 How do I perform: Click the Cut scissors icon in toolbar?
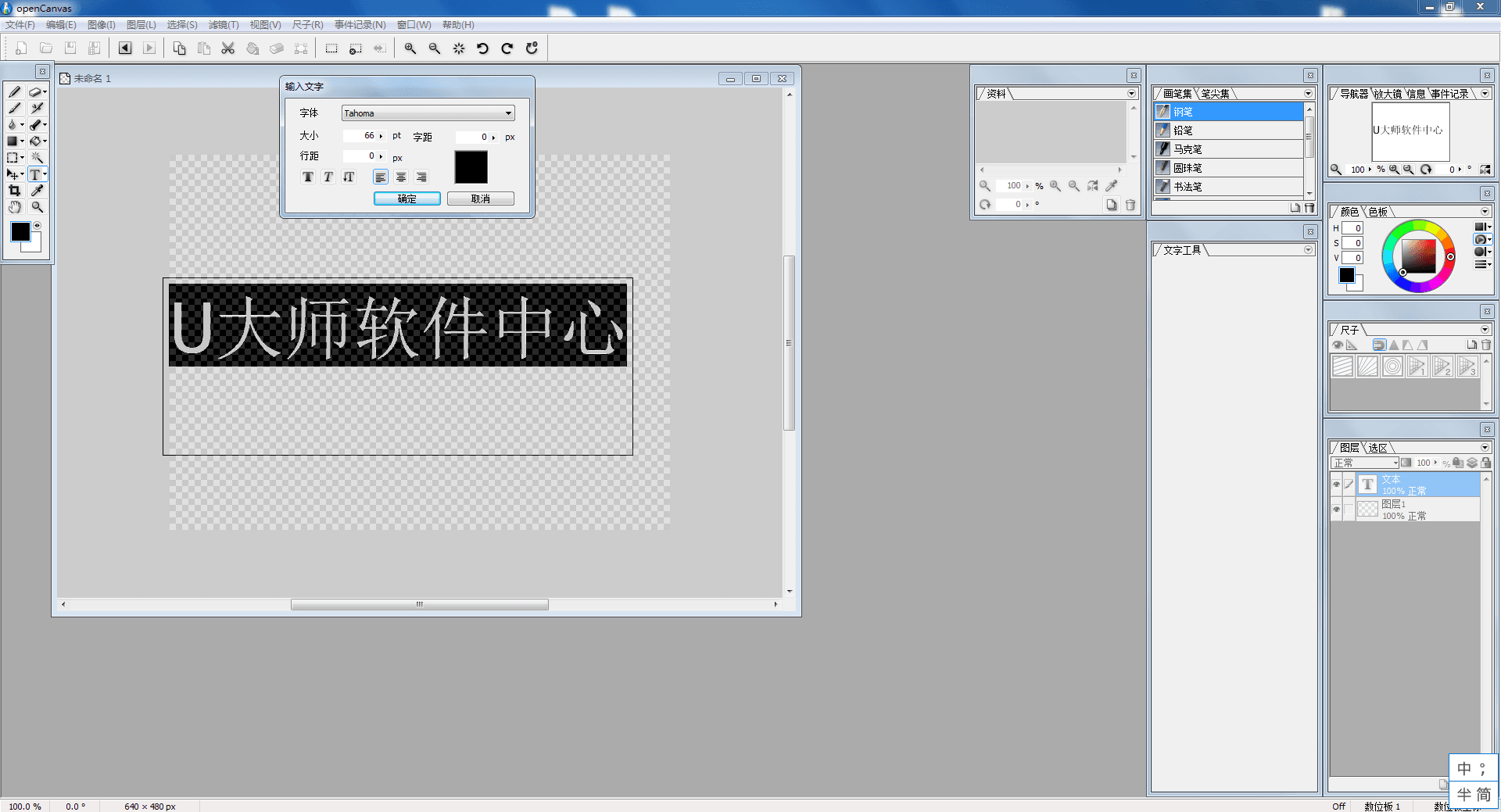click(227, 48)
